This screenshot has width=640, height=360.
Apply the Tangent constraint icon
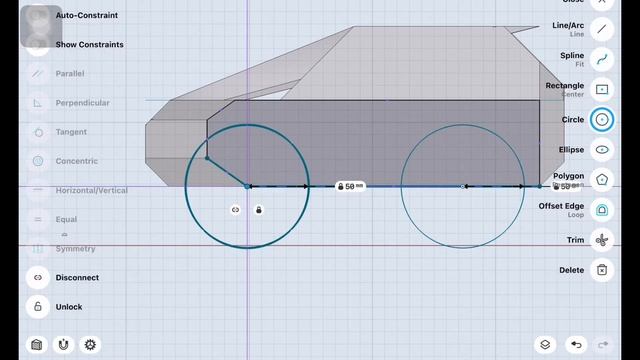pyautogui.click(x=38, y=132)
